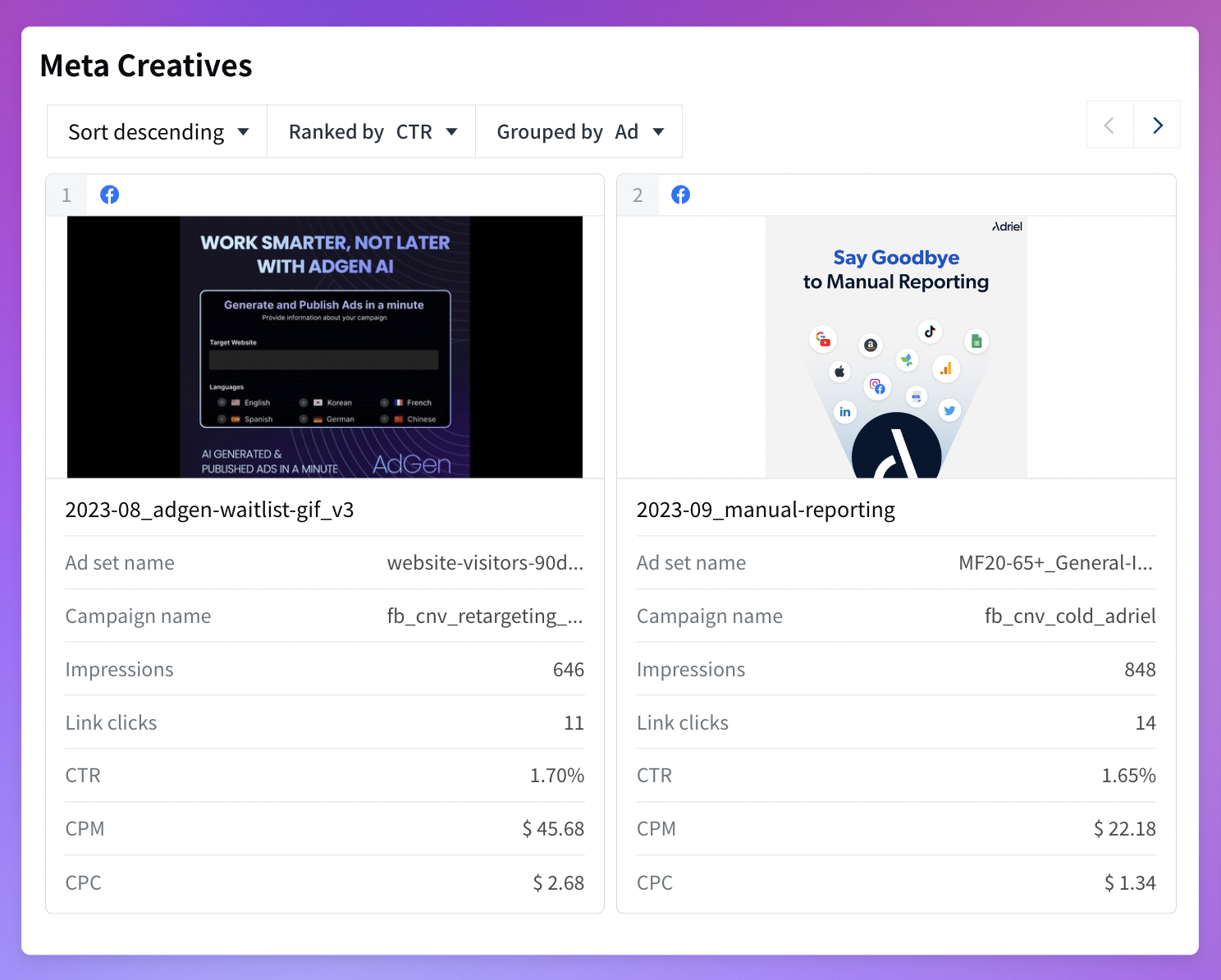Click the Facebook icon on card 2
The height and width of the screenshot is (980, 1221).
coord(680,195)
